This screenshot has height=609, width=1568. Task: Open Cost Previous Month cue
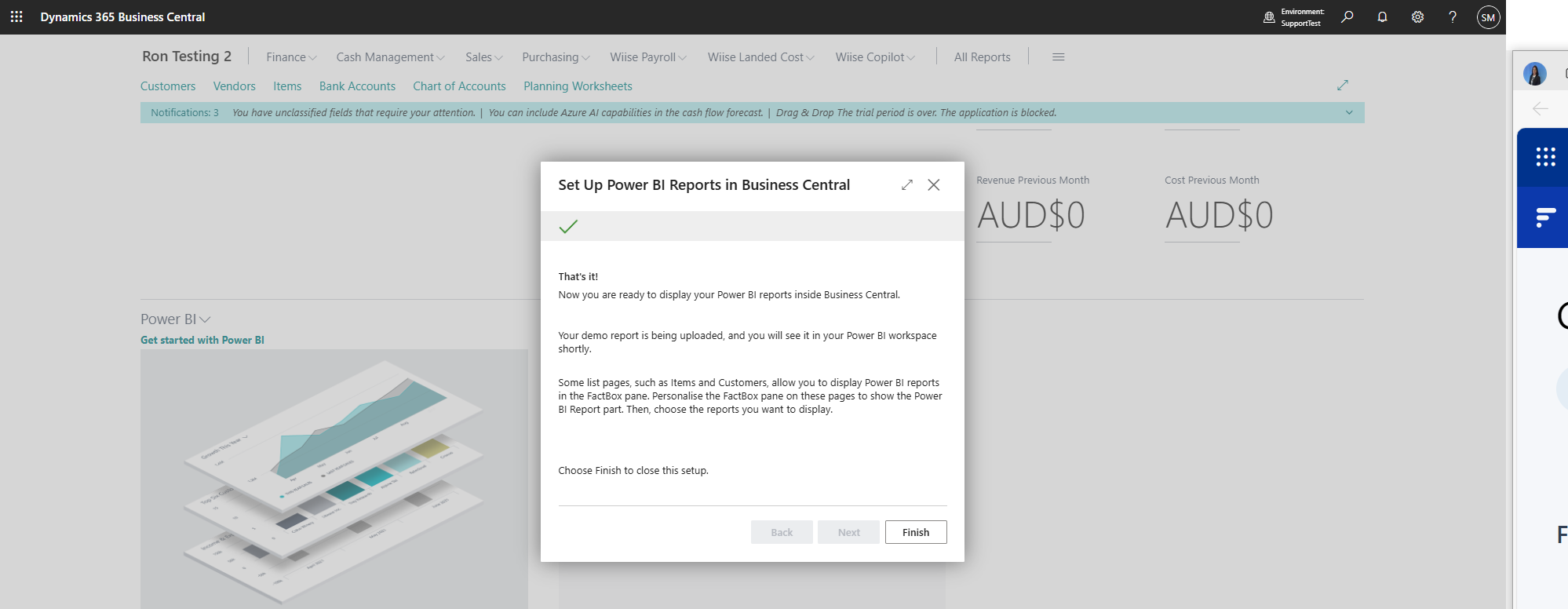pos(1219,206)
